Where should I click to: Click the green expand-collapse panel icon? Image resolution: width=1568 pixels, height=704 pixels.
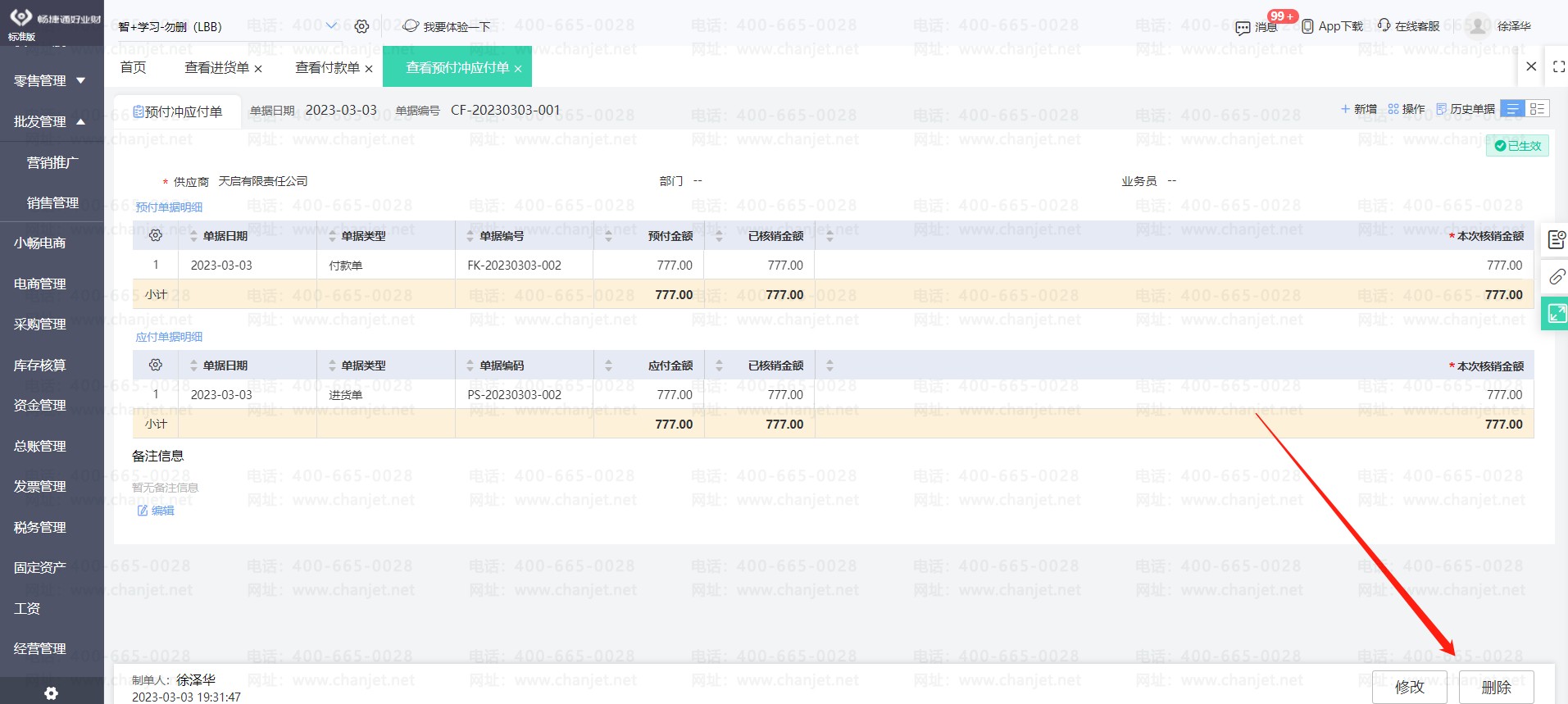(x=1556, y=313)
